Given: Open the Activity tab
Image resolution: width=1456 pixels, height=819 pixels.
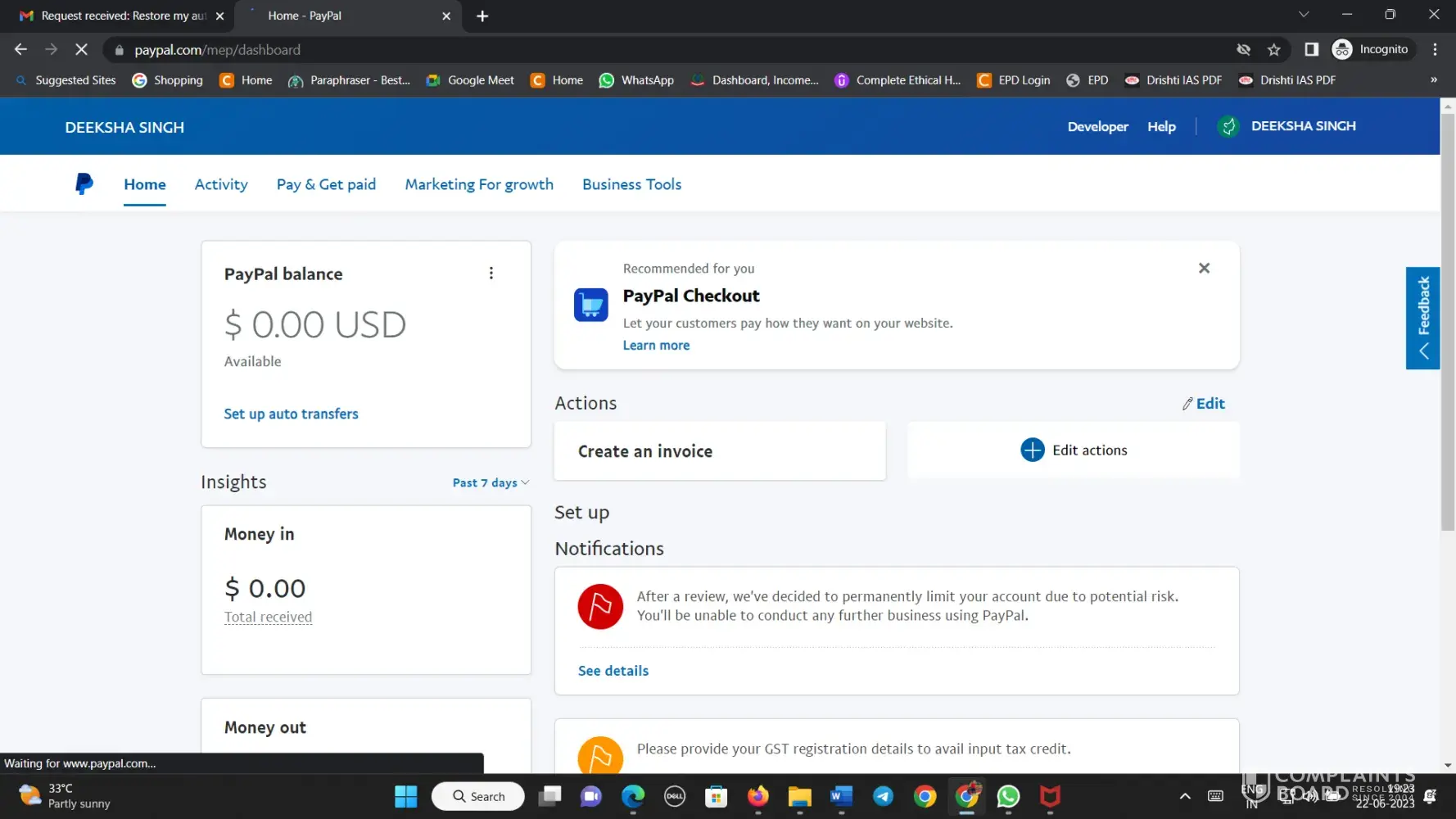Looking at the screenshot, I should click(221, 184).
